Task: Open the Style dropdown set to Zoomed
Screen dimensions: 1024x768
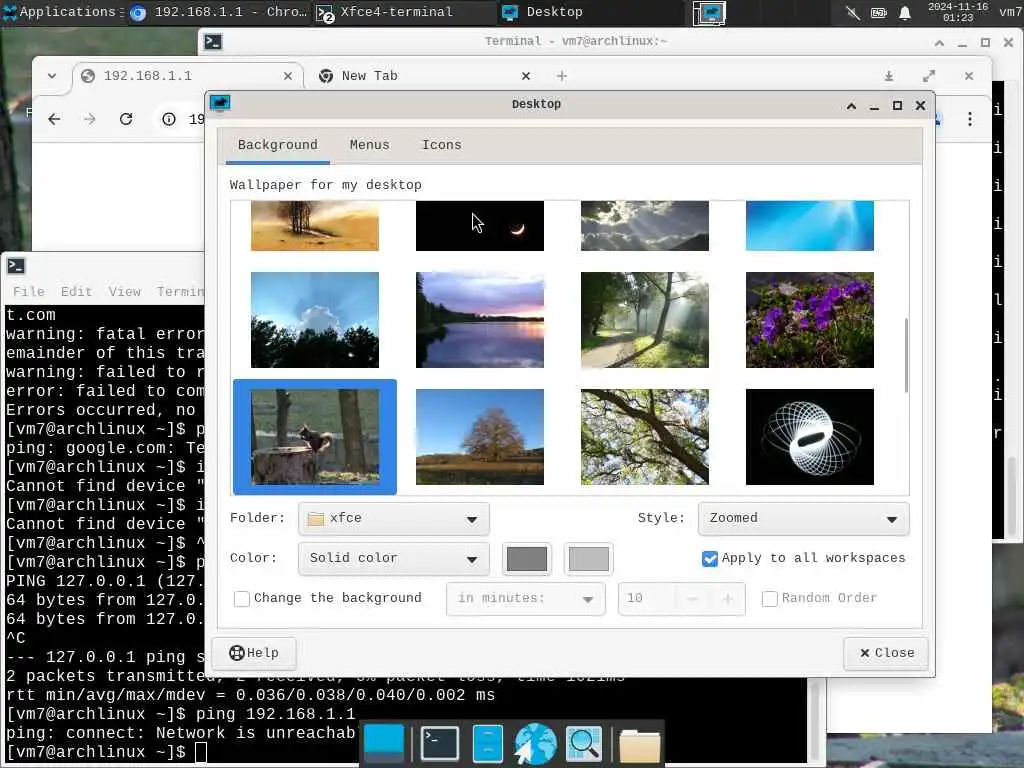Action: 803,519
